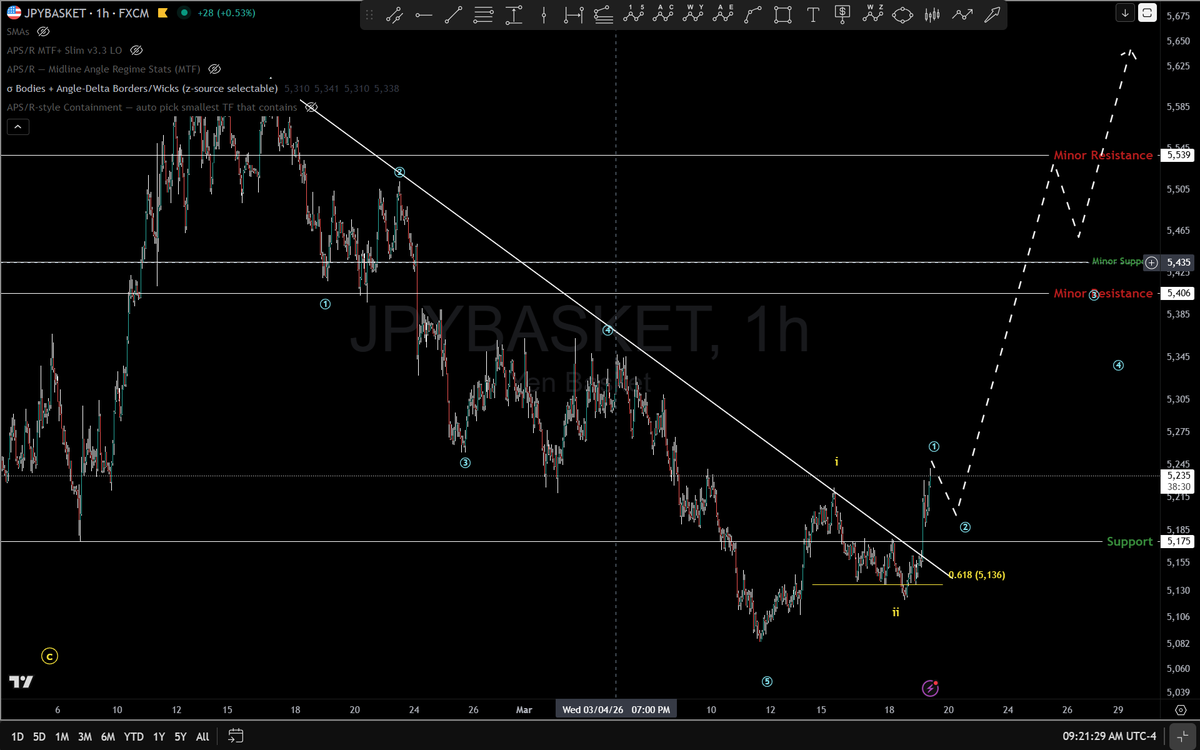Select the Elliott WXYXZ wave tool

click(x=872, y=15)
